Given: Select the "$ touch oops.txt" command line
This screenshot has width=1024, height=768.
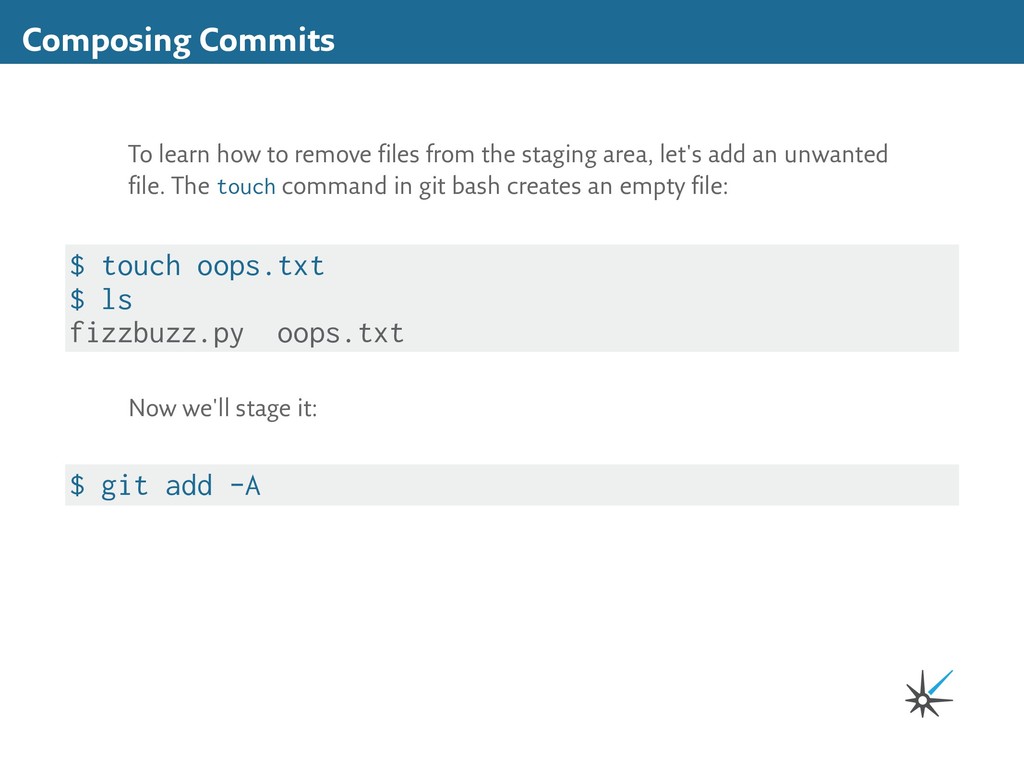Looking at the screenshot, I should click(x=197, y=266).
